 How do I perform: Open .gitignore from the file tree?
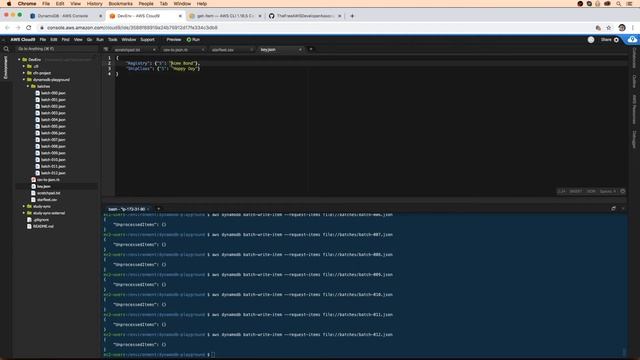click(41, 220)
